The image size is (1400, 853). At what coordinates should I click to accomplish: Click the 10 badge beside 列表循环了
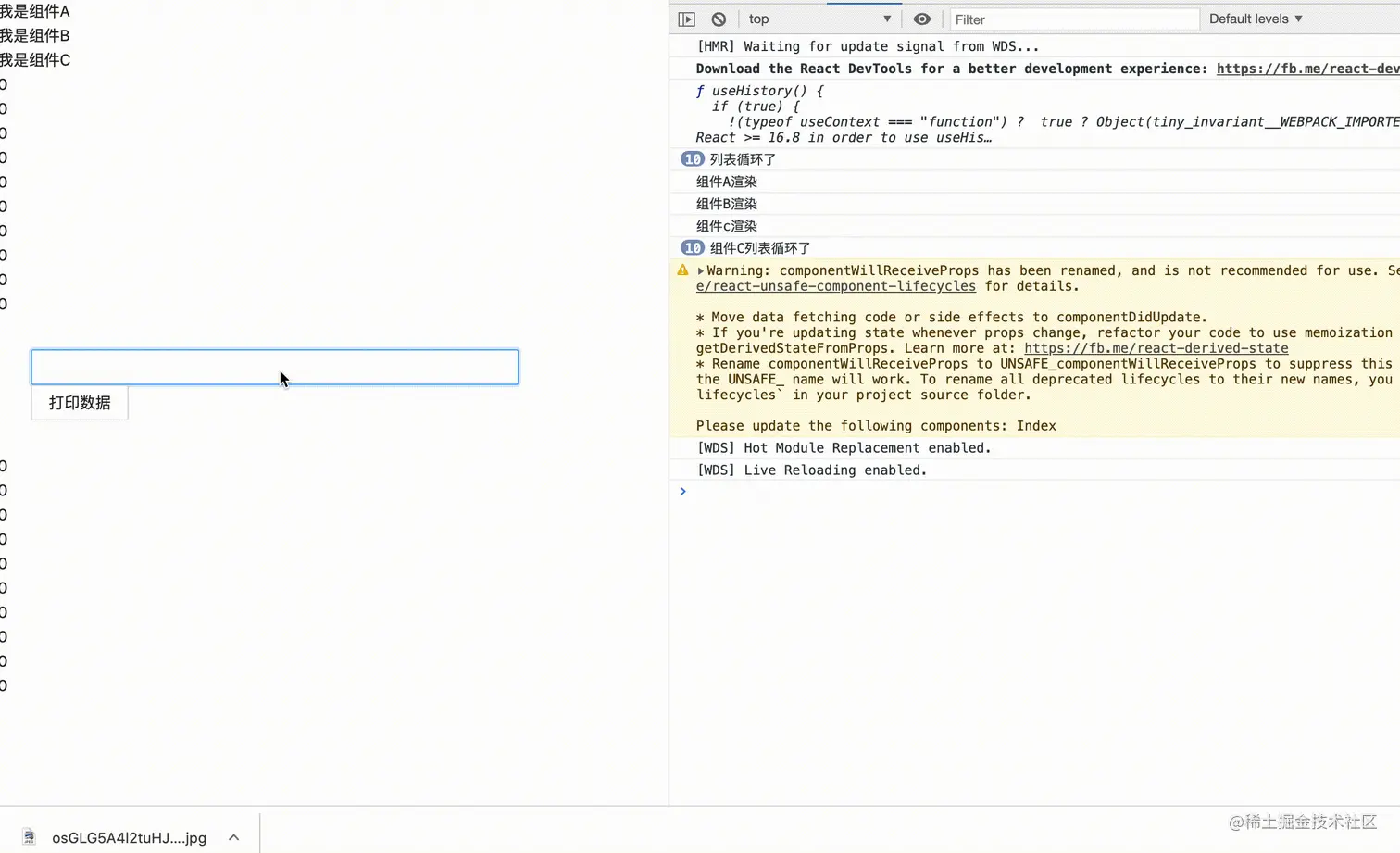693,159
